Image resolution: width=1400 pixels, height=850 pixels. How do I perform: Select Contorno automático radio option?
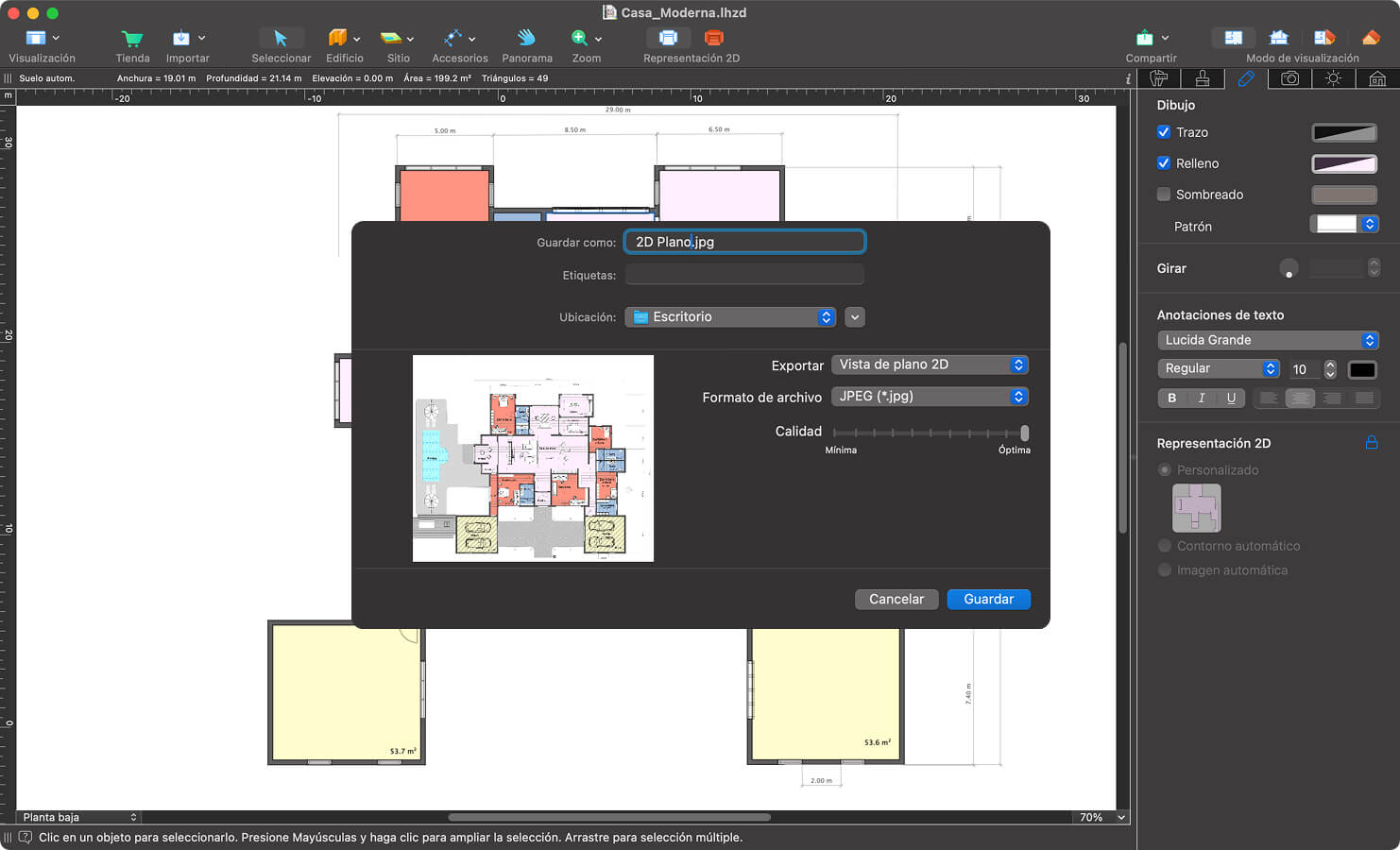pos(1165,546)
